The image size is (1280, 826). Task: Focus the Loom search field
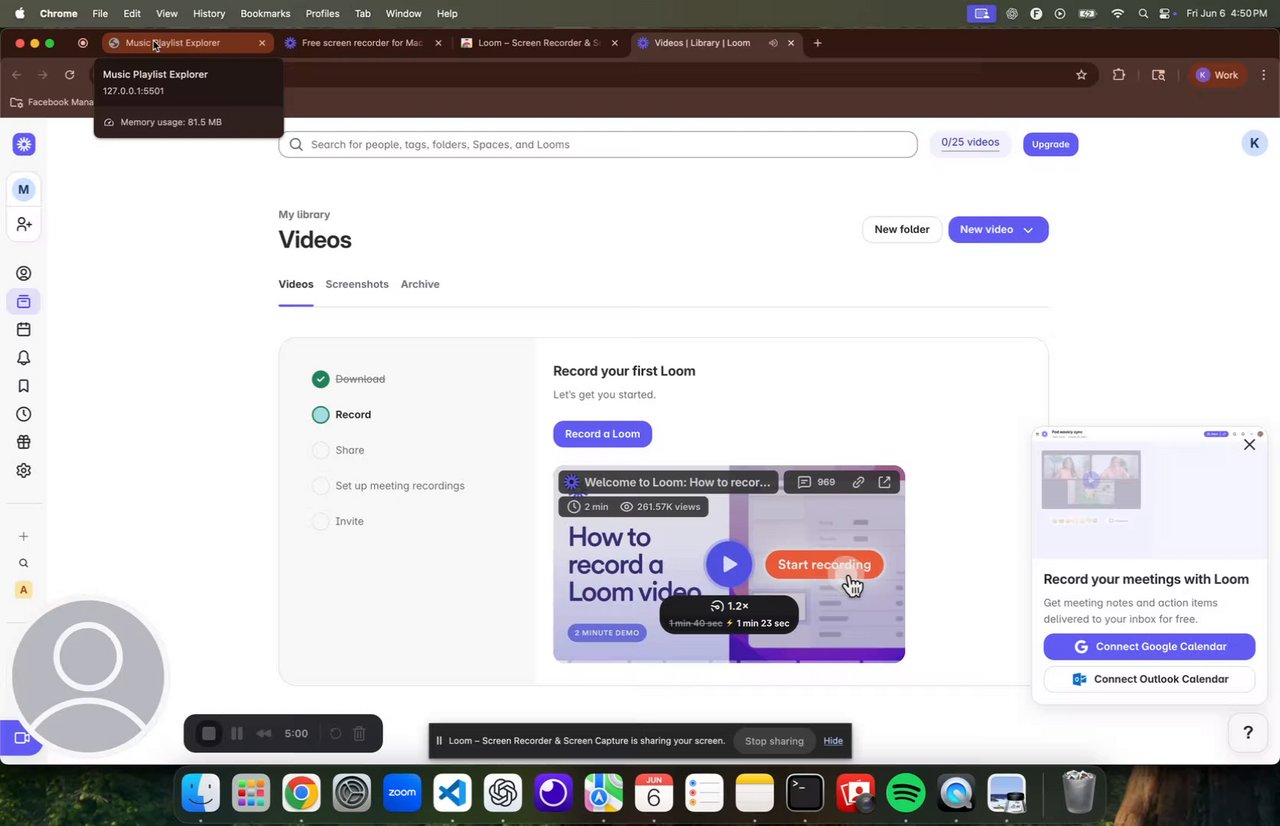[598, 144]
